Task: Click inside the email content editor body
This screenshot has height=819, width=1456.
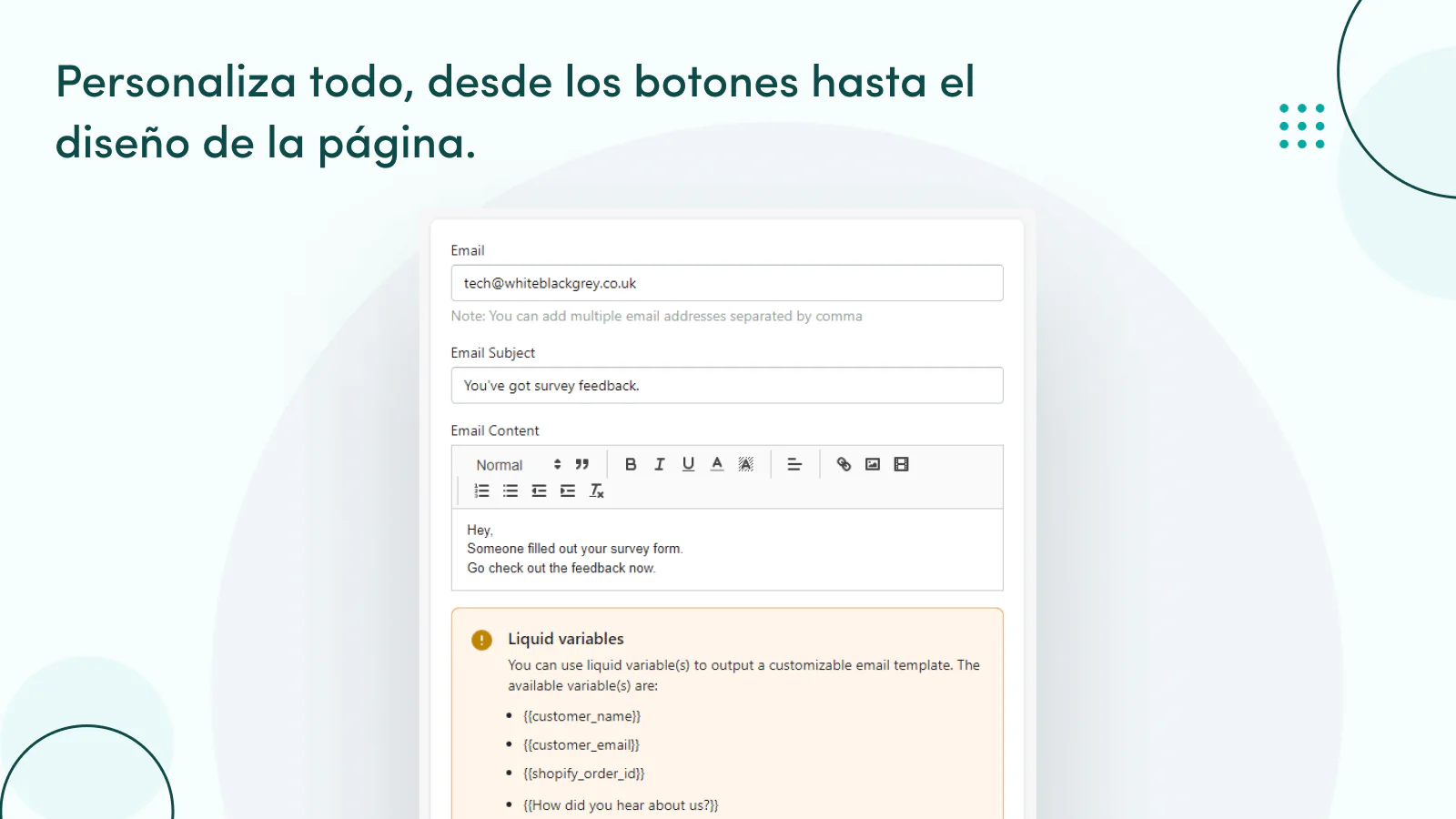Action: (x=727, y=550)
